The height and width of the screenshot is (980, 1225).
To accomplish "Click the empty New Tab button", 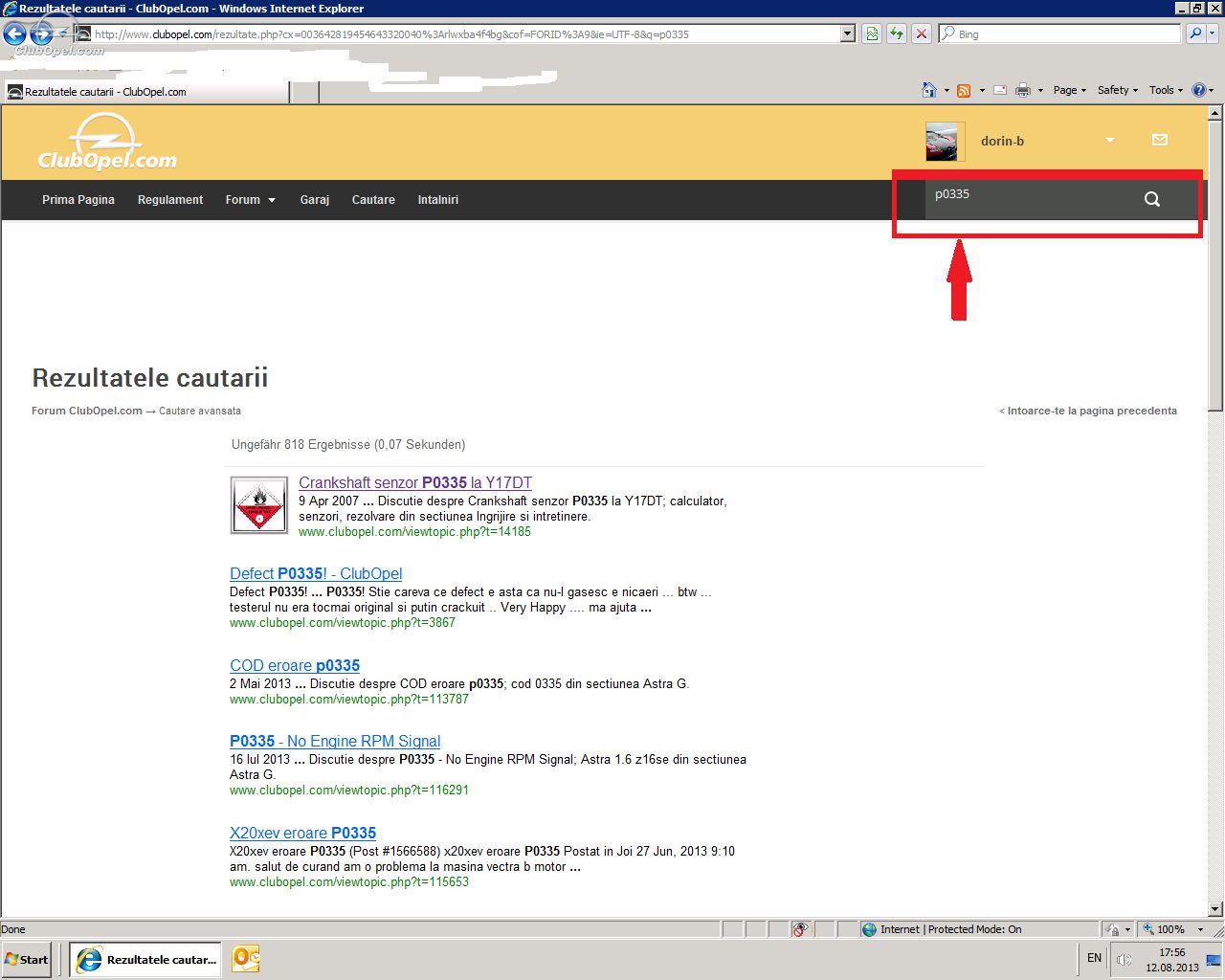I will (303, 92).
